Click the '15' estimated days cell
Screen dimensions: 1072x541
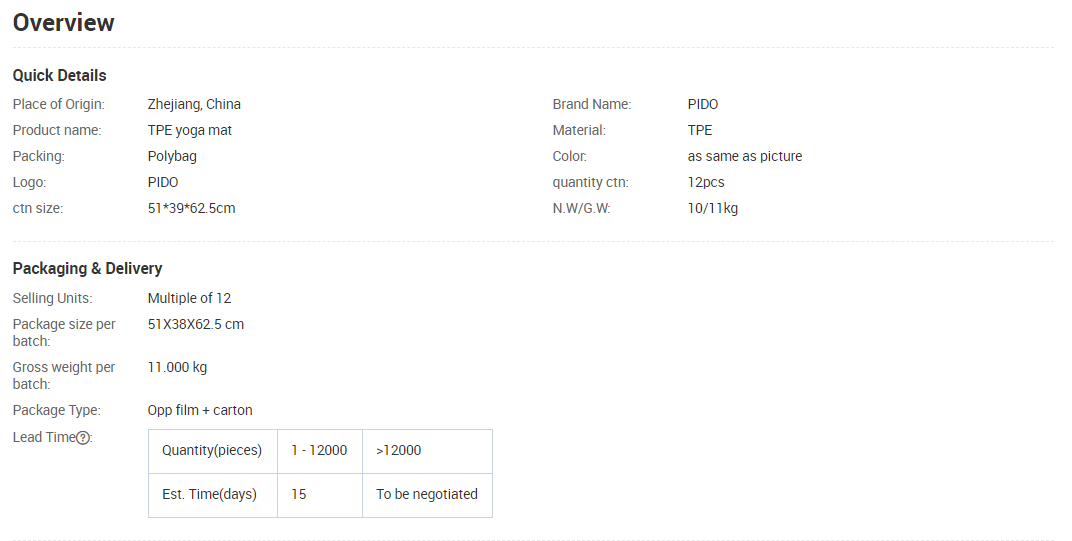tap(299, 494)
